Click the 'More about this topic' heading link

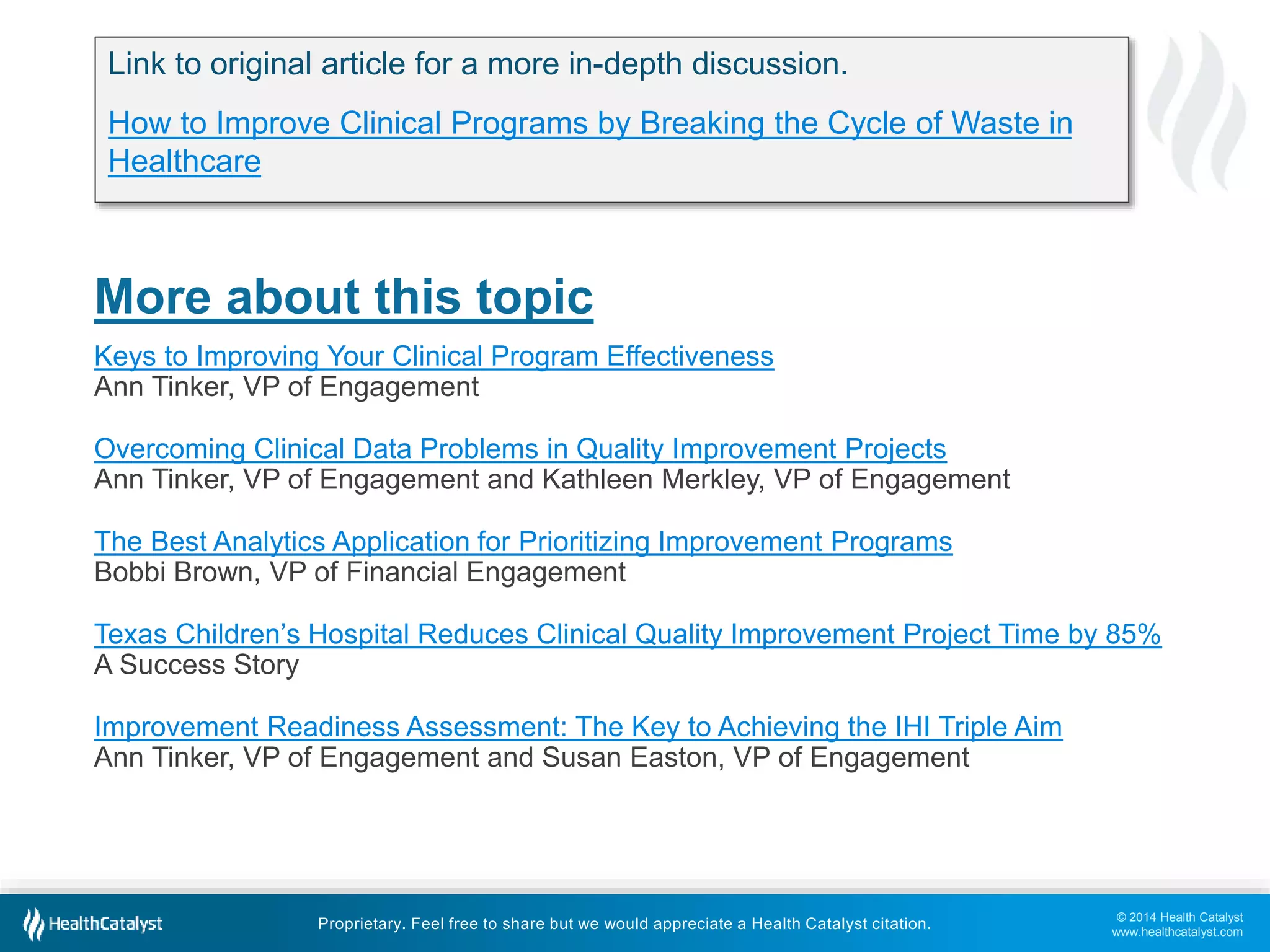coord(344,297)
